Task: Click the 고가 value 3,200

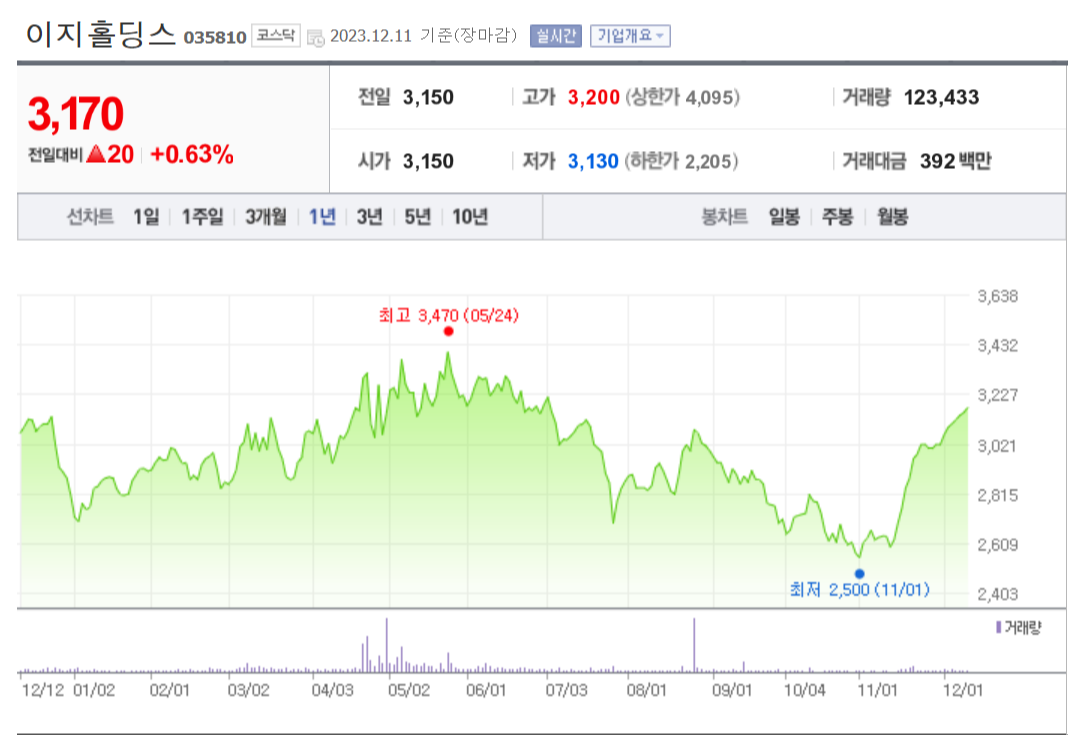Action: point(593,97)
